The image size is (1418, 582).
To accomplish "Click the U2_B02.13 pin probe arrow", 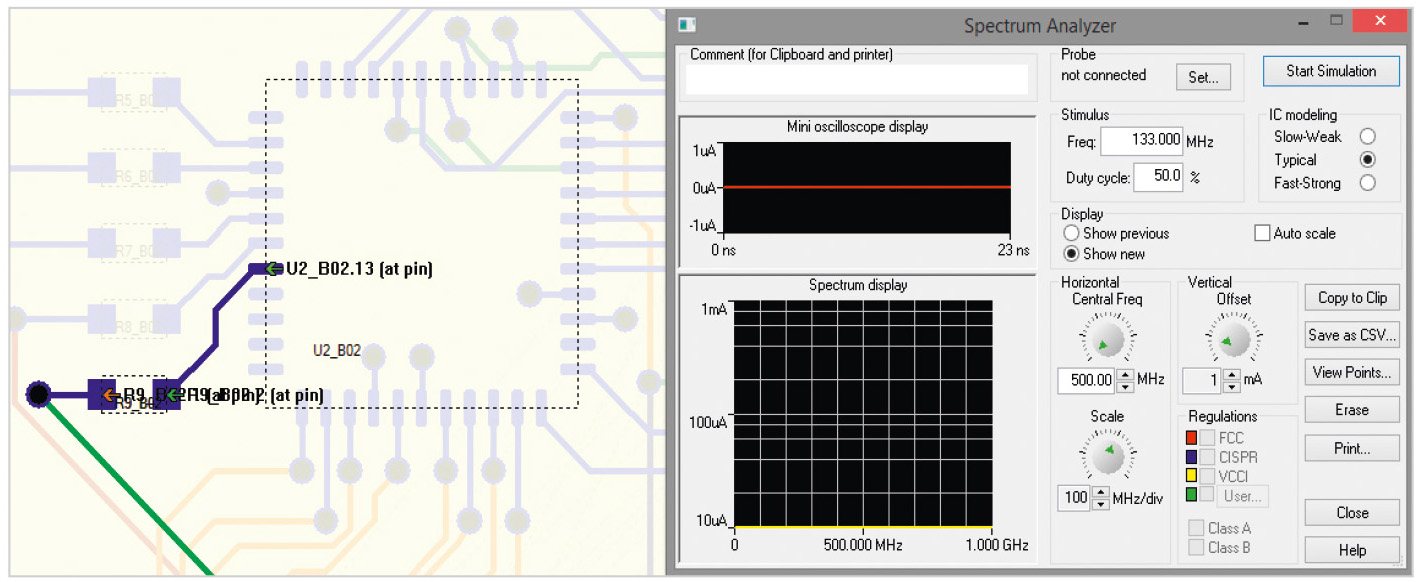I will tap(273, 268).
